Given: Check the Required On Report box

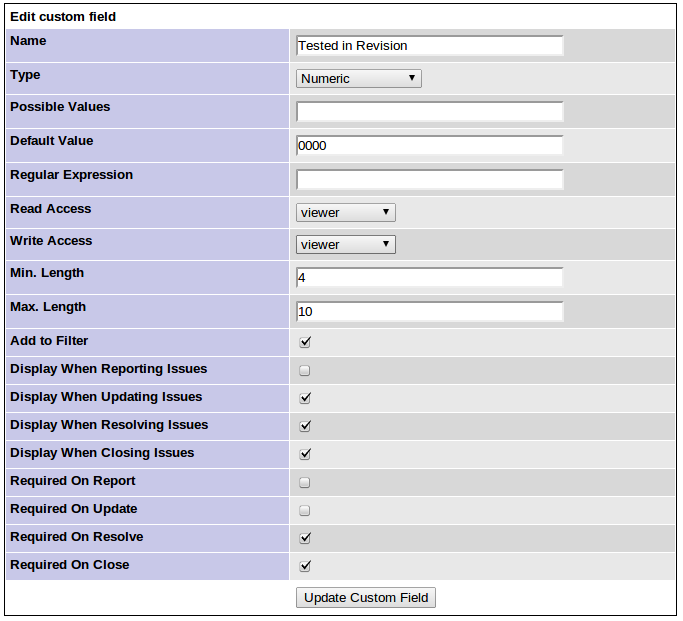Looking at the screenshot, I should coord(305,482).
